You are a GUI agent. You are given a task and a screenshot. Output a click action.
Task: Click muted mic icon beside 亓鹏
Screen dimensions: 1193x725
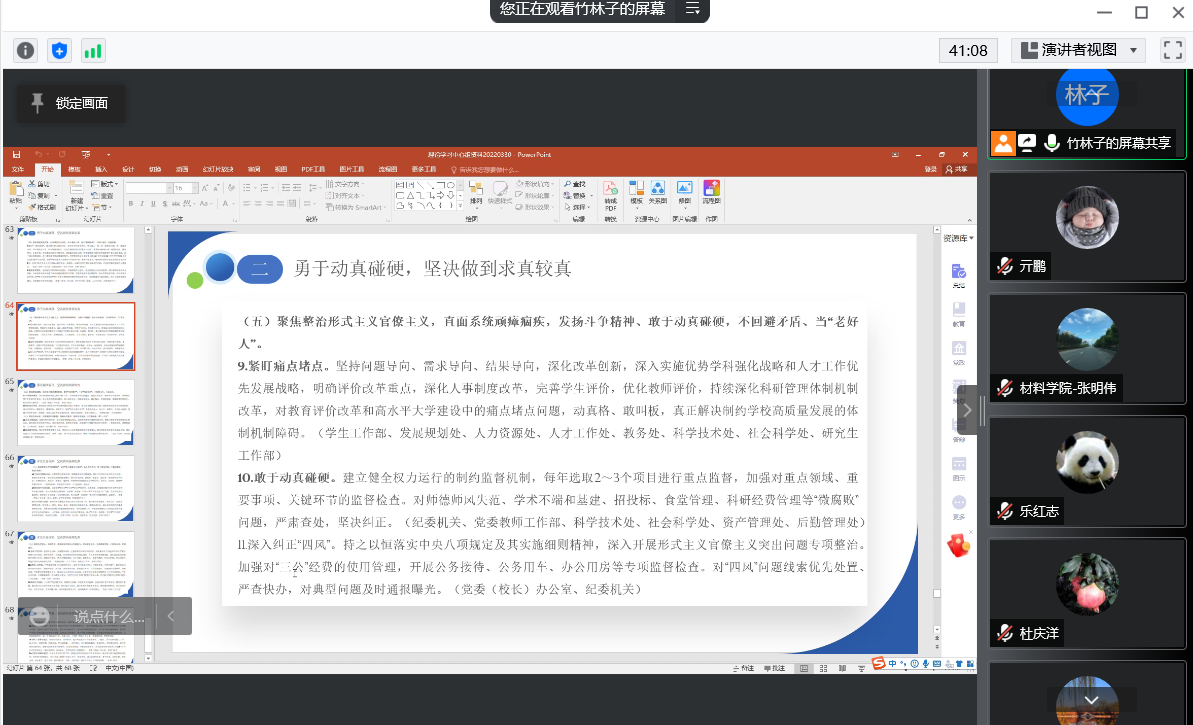pos(1004,266)
